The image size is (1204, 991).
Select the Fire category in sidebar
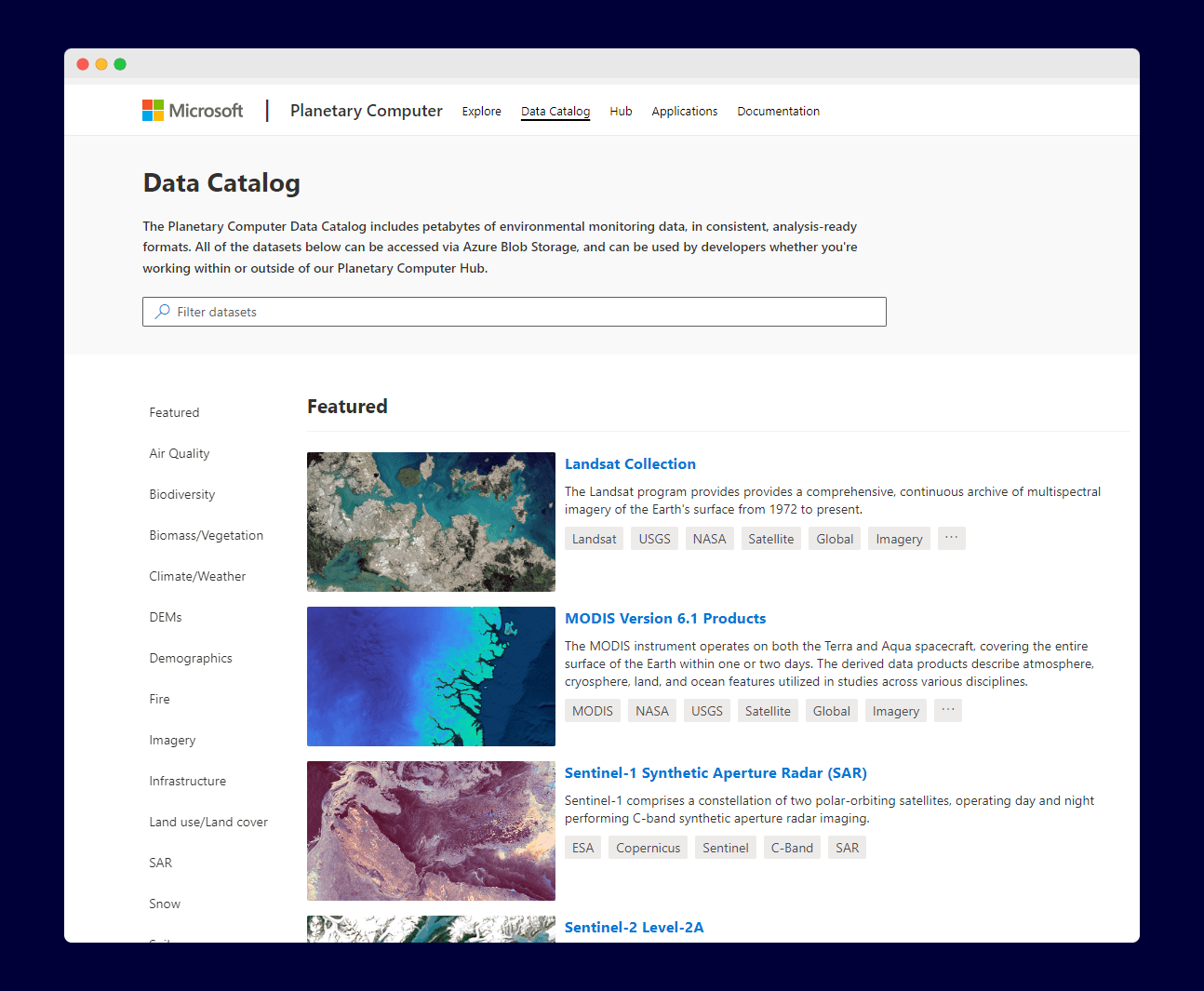point(159,699)
